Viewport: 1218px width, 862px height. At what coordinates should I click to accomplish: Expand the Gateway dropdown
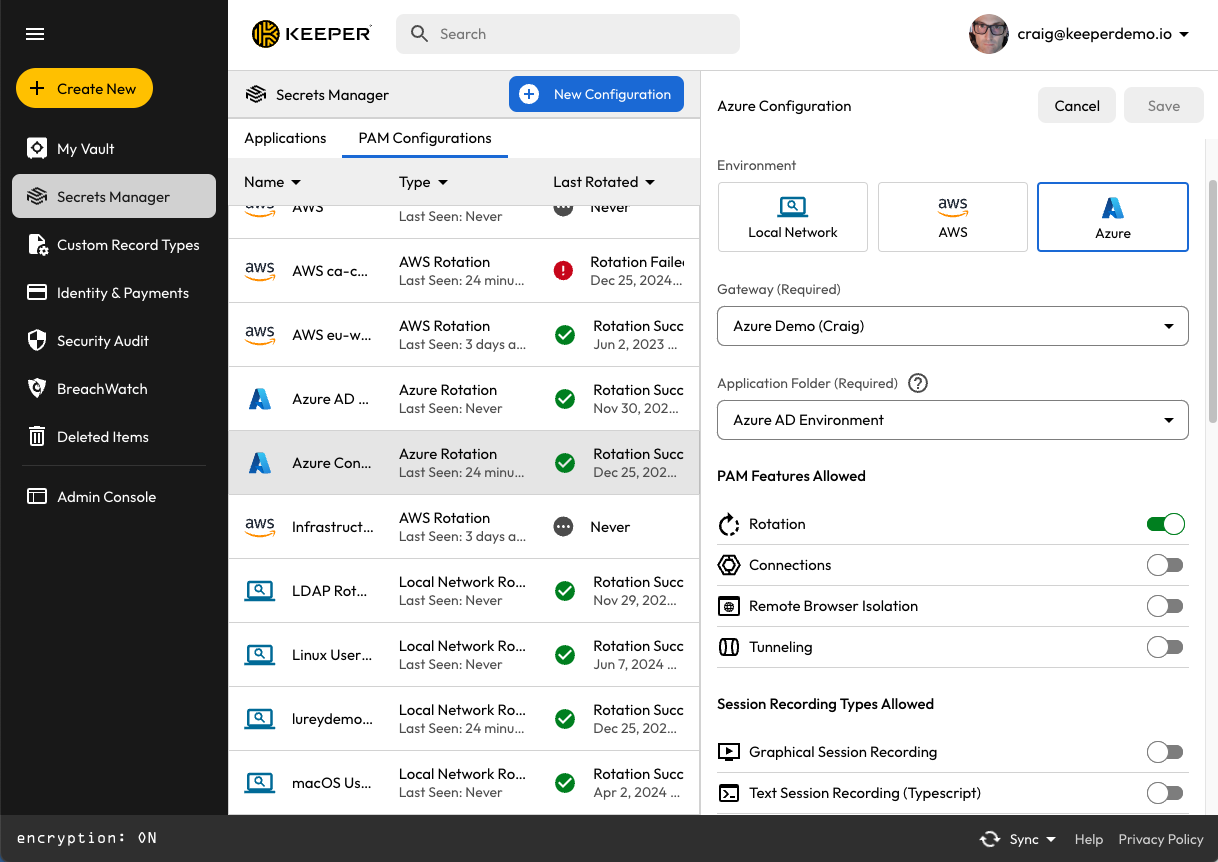coord(952,326)
